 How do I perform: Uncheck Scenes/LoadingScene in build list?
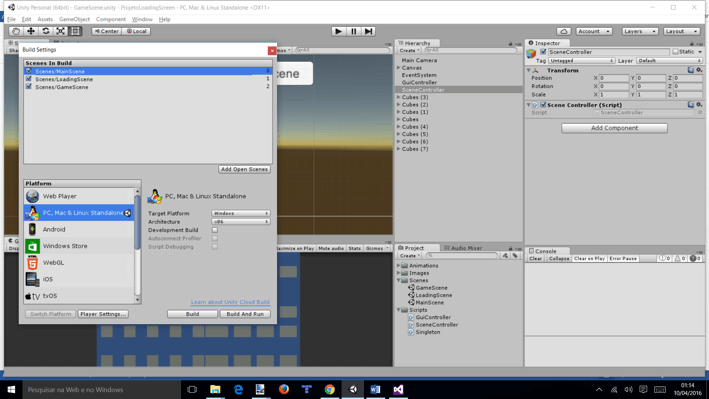pos(29,79)
